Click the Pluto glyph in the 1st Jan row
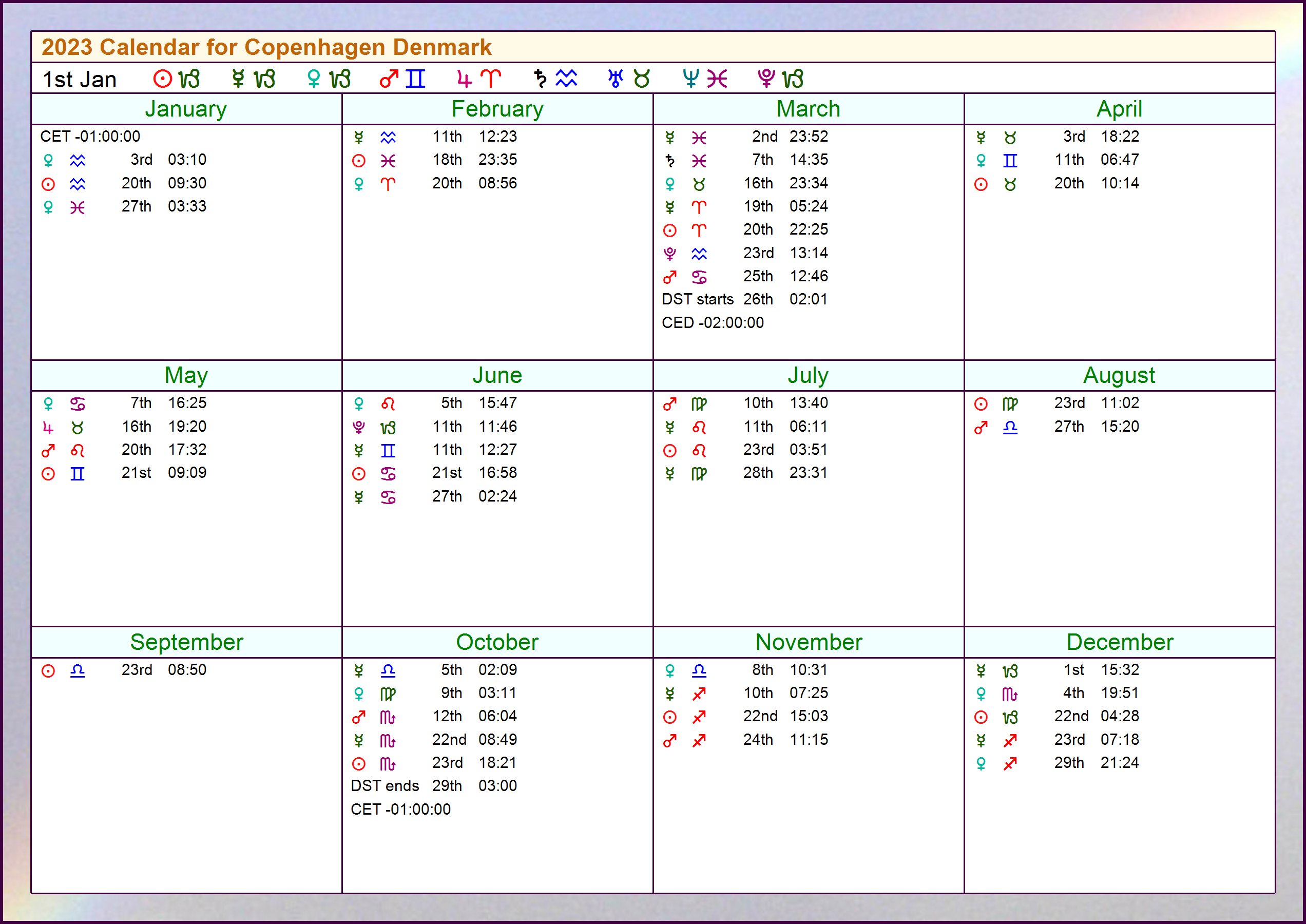The height and width of the screenshot is (924, 1306). 766,79
